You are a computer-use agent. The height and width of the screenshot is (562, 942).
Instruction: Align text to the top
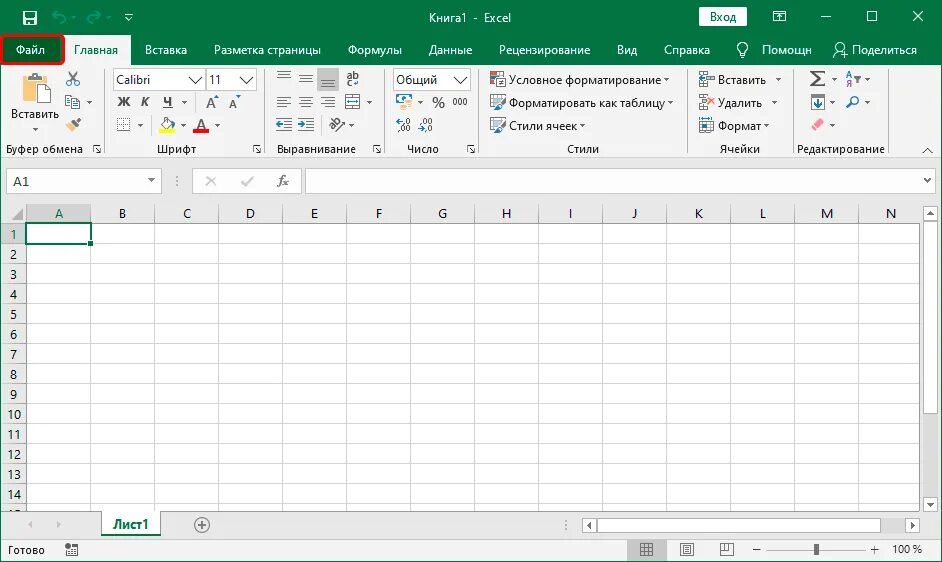coord(284,78)
